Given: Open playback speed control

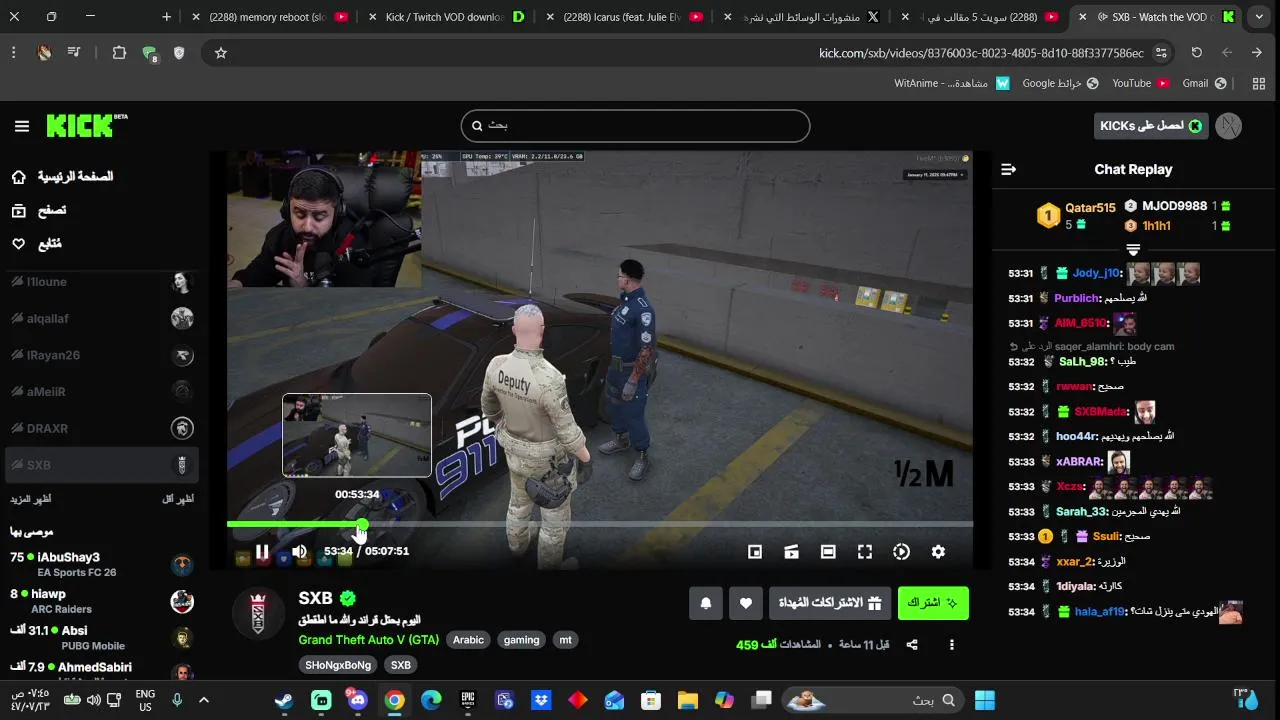Looking at the screenshot, I should (901, 552).
